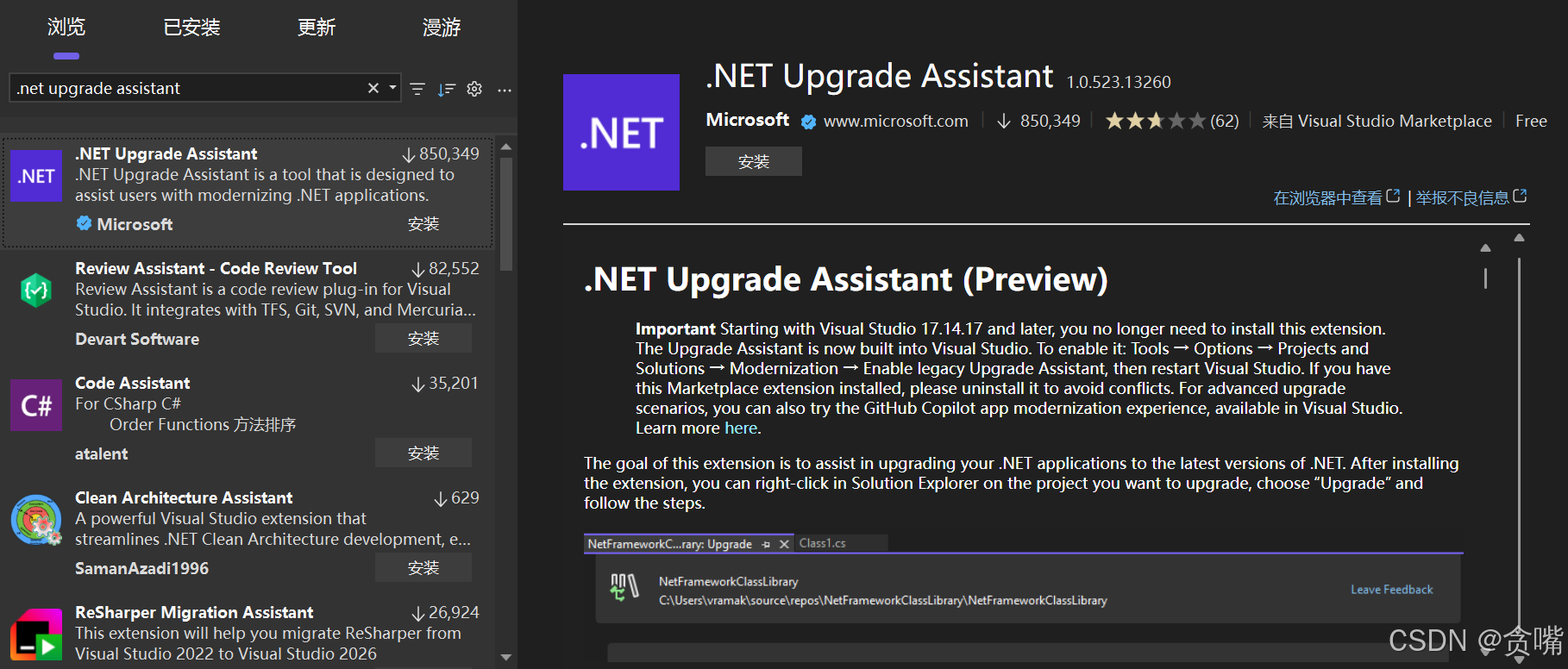This screenshot has height=669, width=1568.
Task: Click the upgrade project icon in preview image
Action: (624, 588)
